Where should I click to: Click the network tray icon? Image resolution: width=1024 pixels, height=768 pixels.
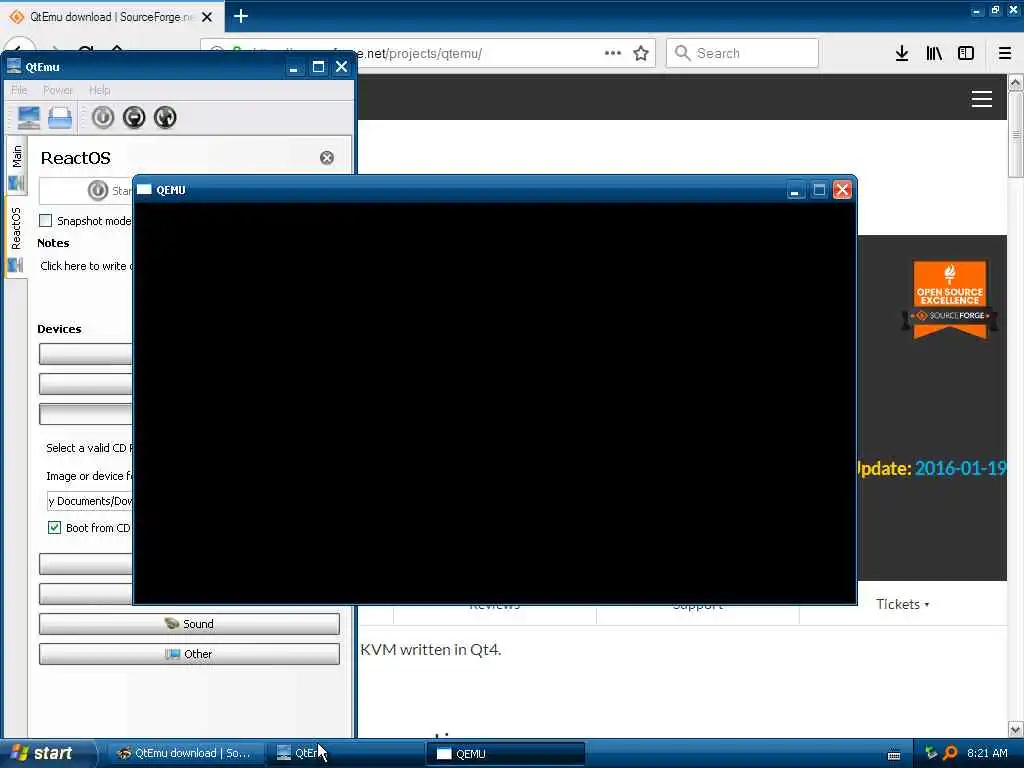coord(931,754)
